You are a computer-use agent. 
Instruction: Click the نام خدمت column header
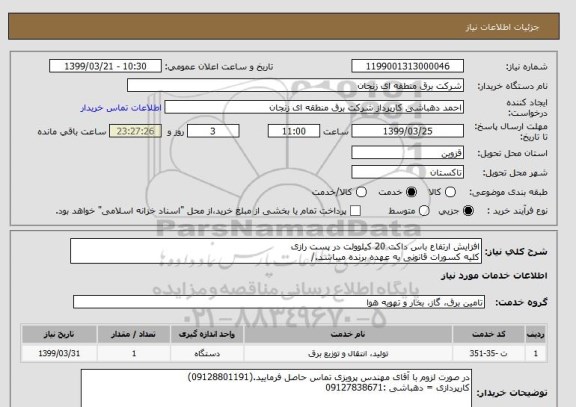[348, 334]
